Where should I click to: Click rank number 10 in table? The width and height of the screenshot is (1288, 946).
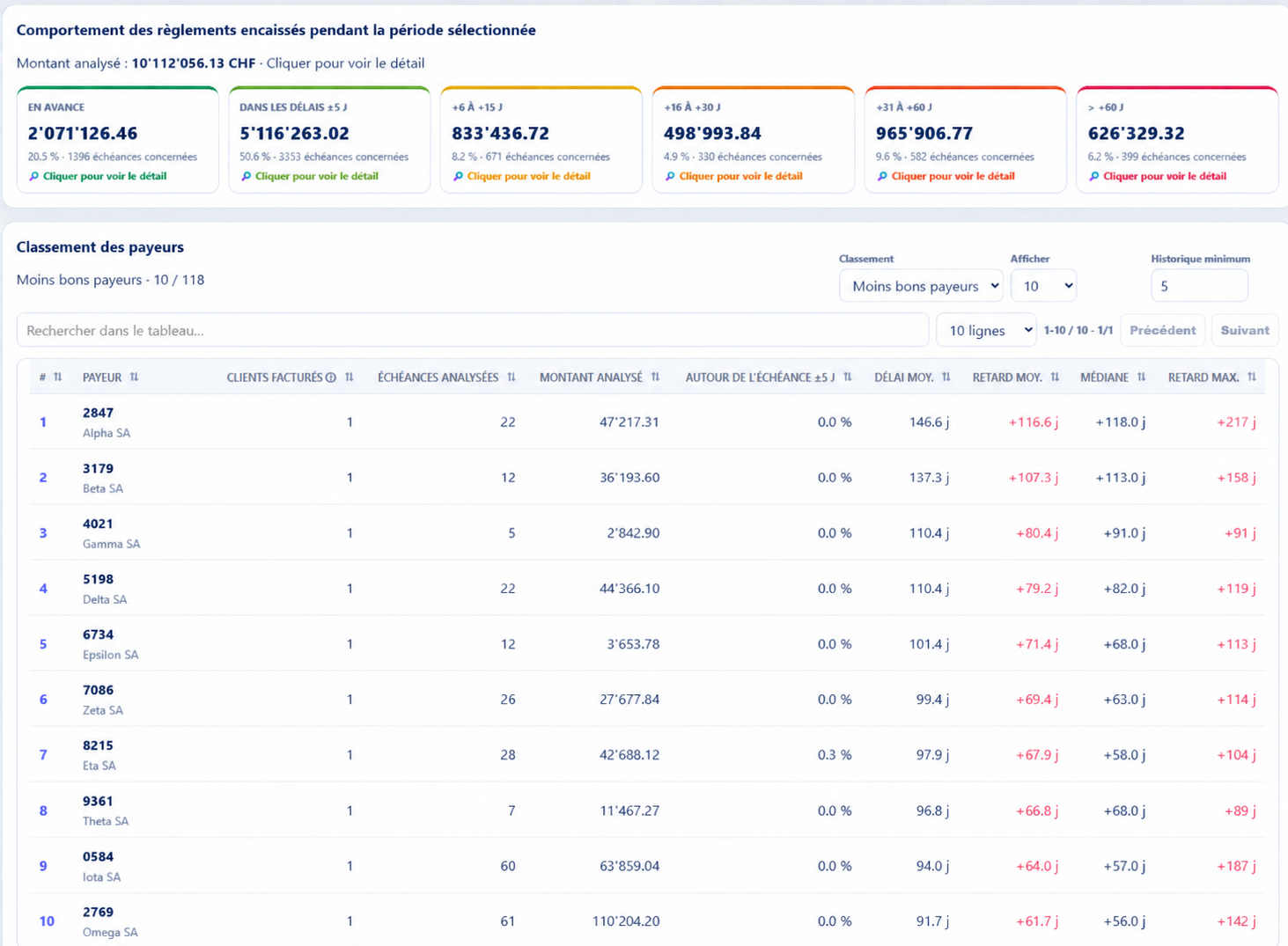point(47,921)
